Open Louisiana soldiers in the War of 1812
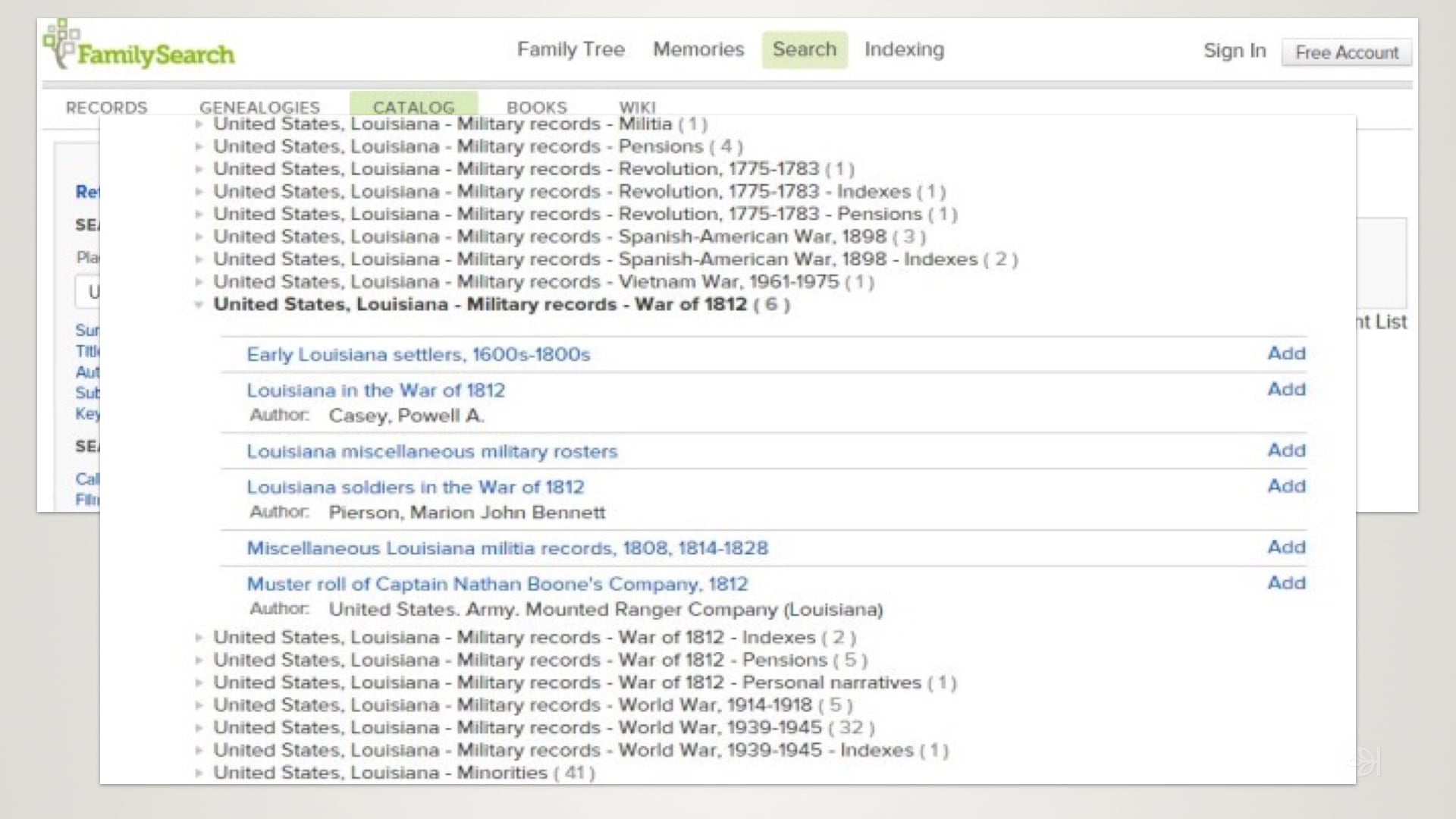The height and width of the screenshot is (819, 1456). pos(416,487)
